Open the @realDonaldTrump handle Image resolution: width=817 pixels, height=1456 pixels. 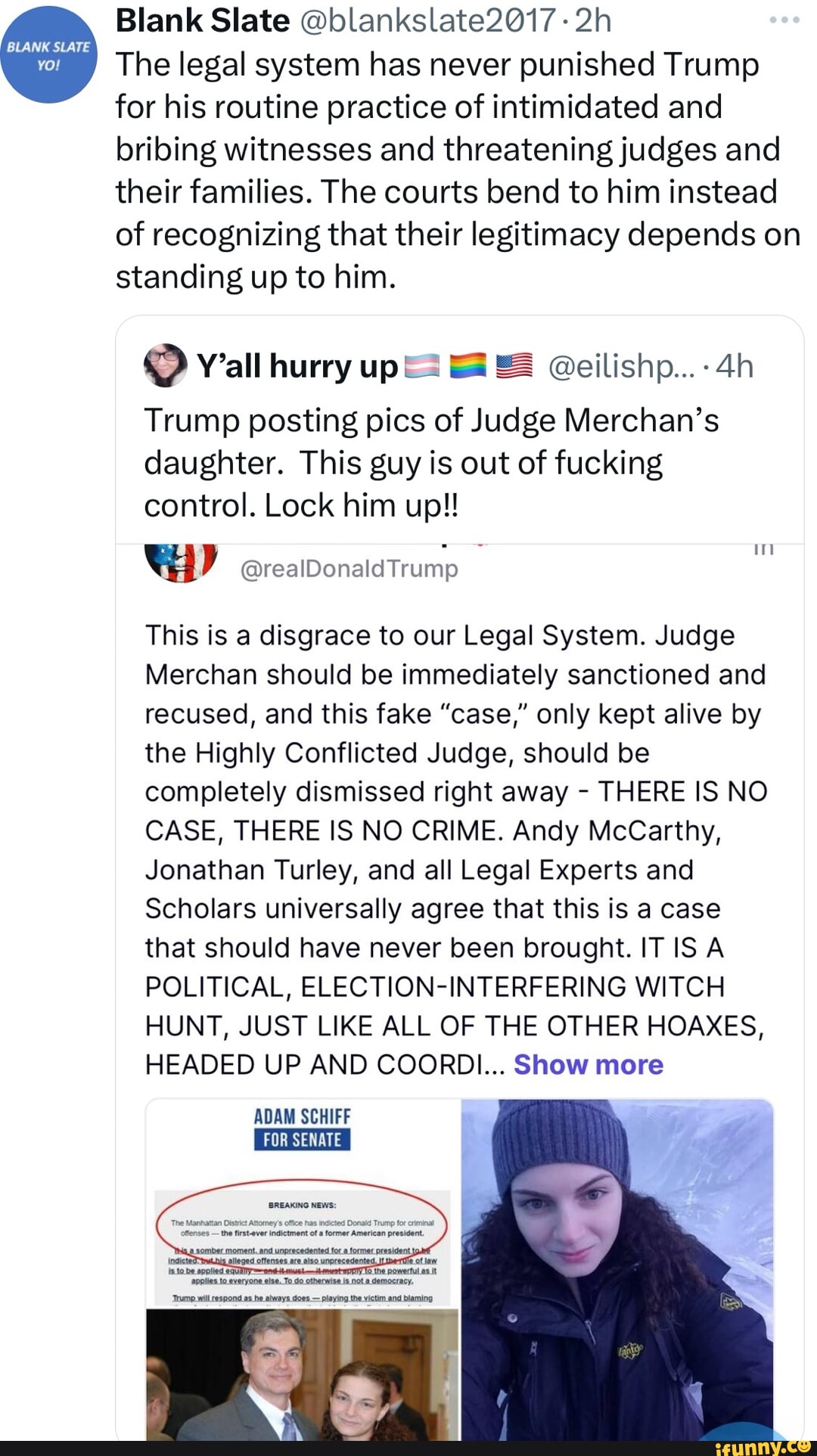click(x=349, y=568)
